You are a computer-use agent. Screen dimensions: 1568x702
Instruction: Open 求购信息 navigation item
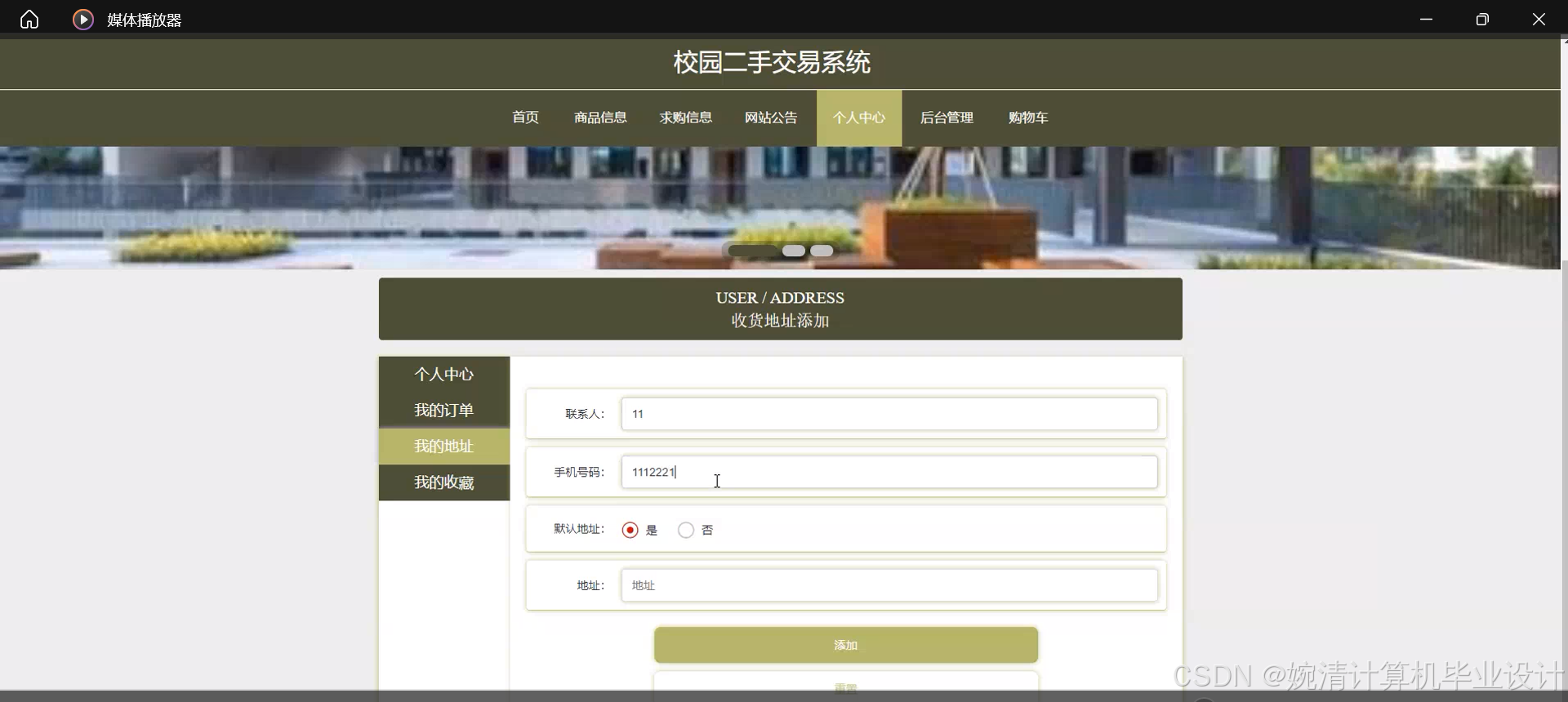[x=686, y=118]
